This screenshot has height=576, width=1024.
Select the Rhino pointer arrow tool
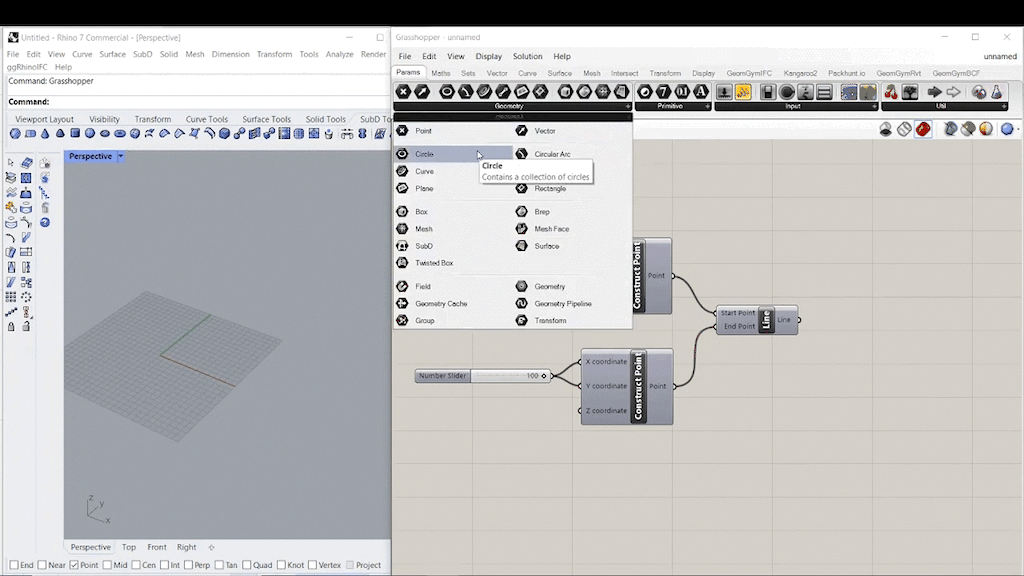click(11, 162)
